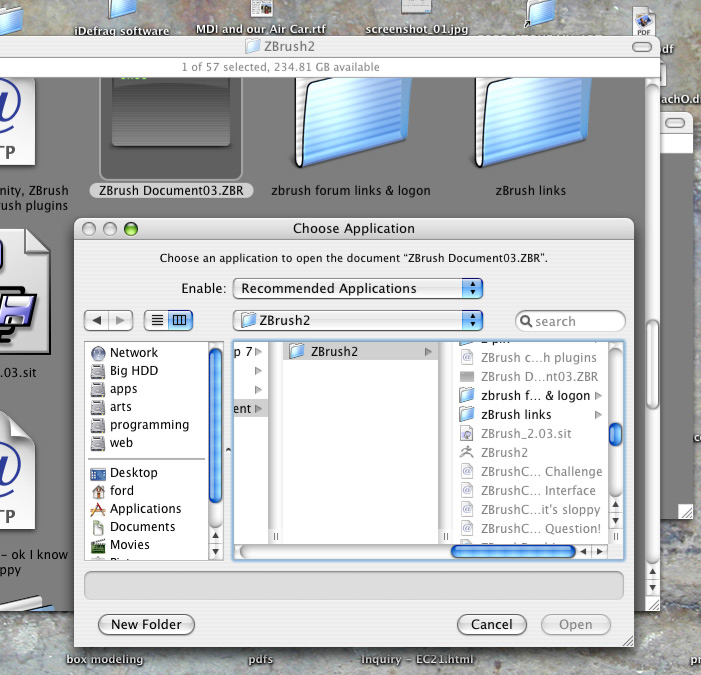701x675 pixels.
Task: Select zbrush forum links & logon folder icon
Action: pos(351,123)
